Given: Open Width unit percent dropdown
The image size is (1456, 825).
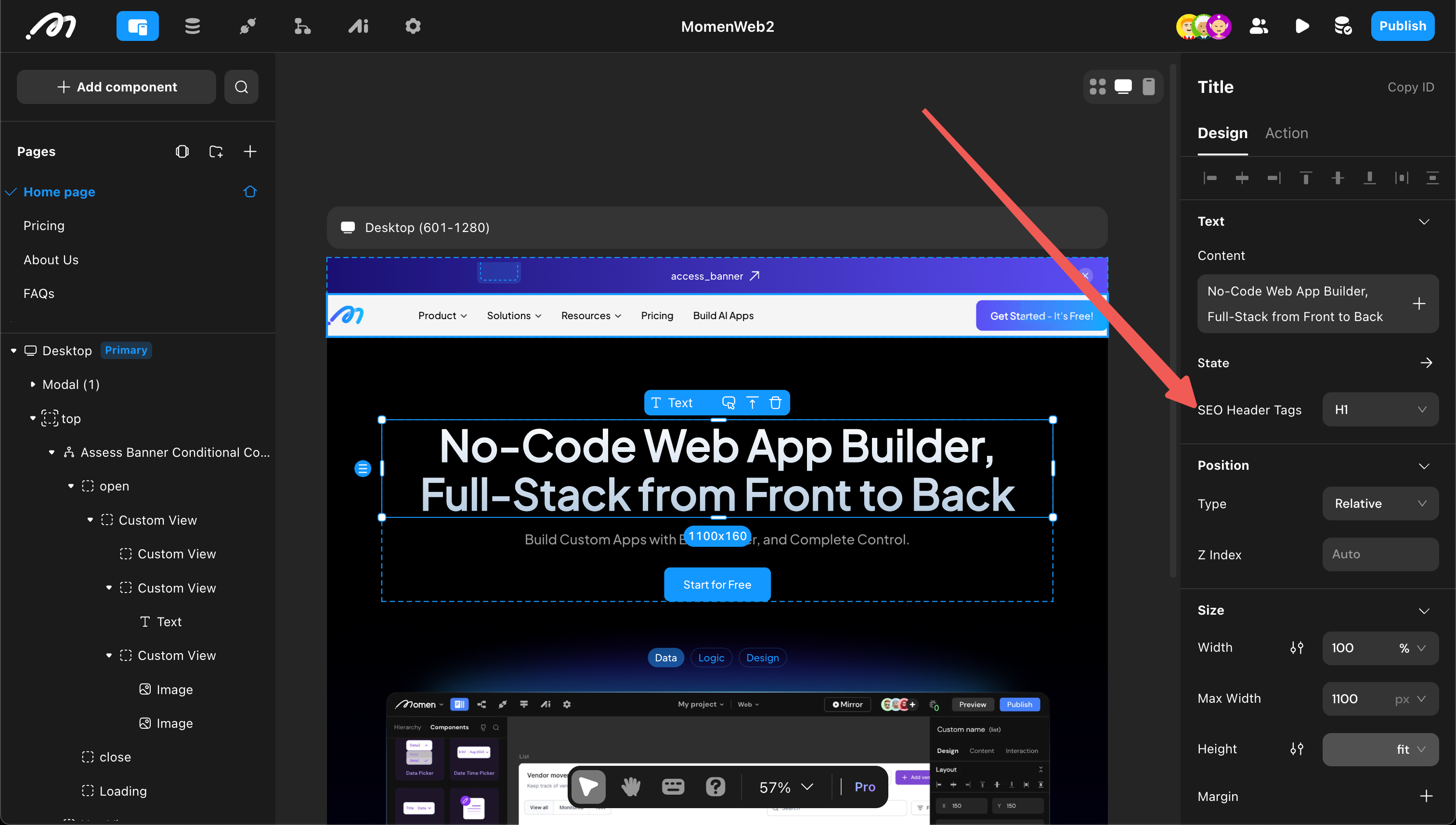Looking at the screenshot, I should point(1412,648).
